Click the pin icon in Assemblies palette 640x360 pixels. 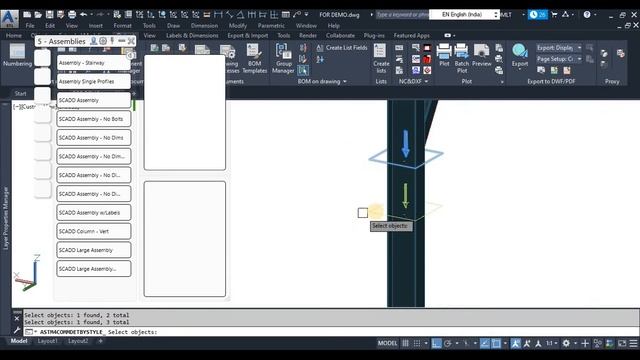pyautogui.click(x=112, y=41)
